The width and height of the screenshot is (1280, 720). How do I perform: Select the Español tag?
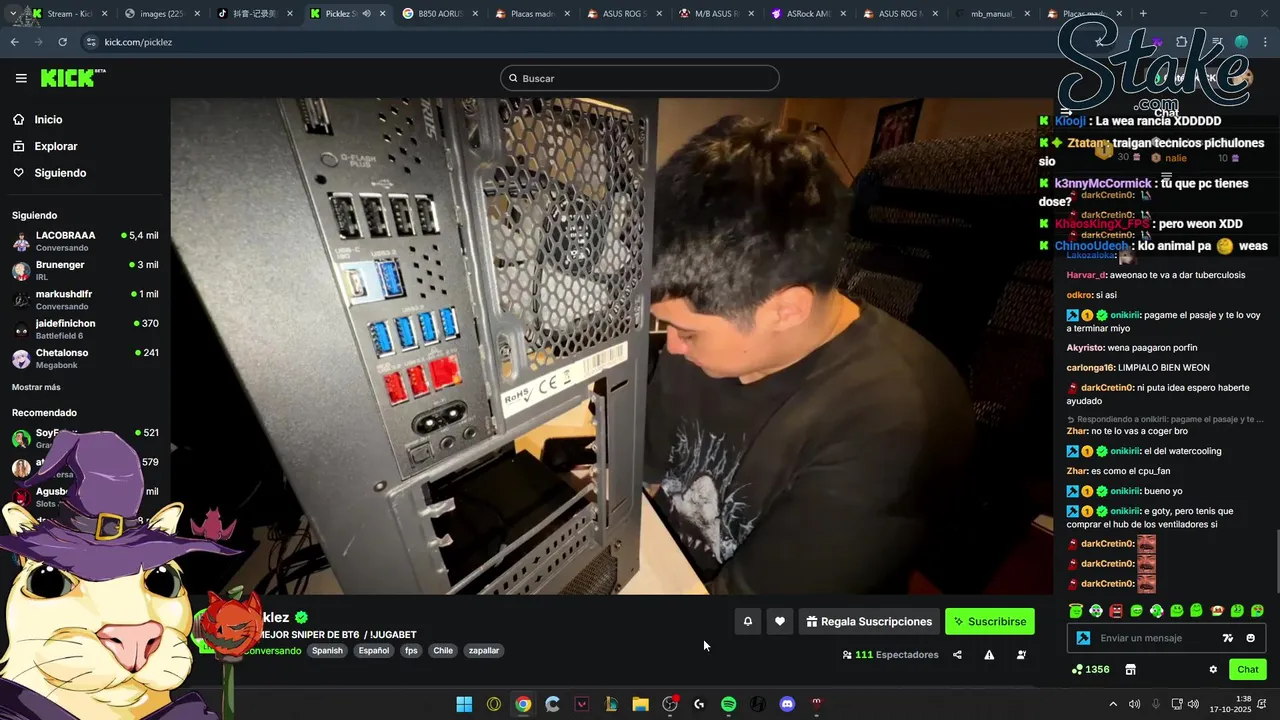374,650
